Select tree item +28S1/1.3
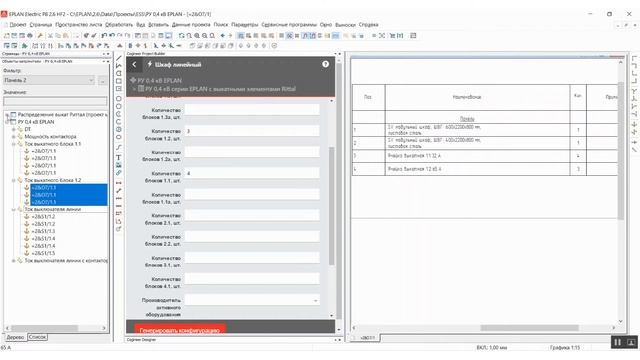The height and width of the screenshot is (360, 640). (43, 231)
